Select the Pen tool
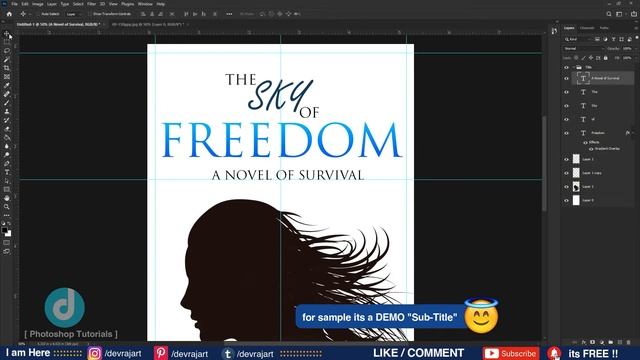Image resolution: width=640 pixels, height=360 pixels. click(7, 164)
